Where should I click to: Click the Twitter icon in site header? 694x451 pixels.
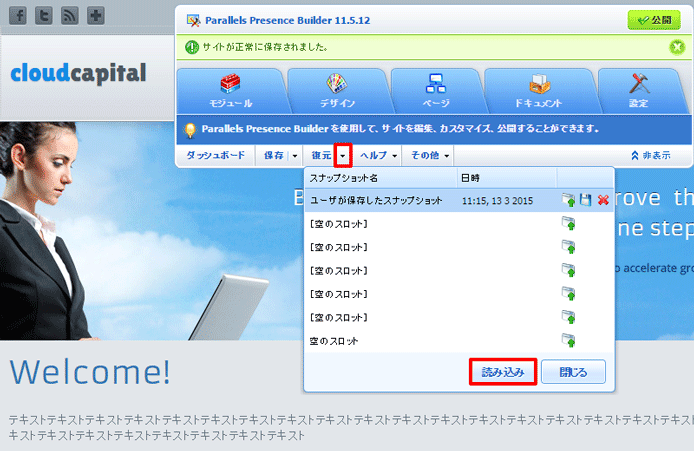44,17
